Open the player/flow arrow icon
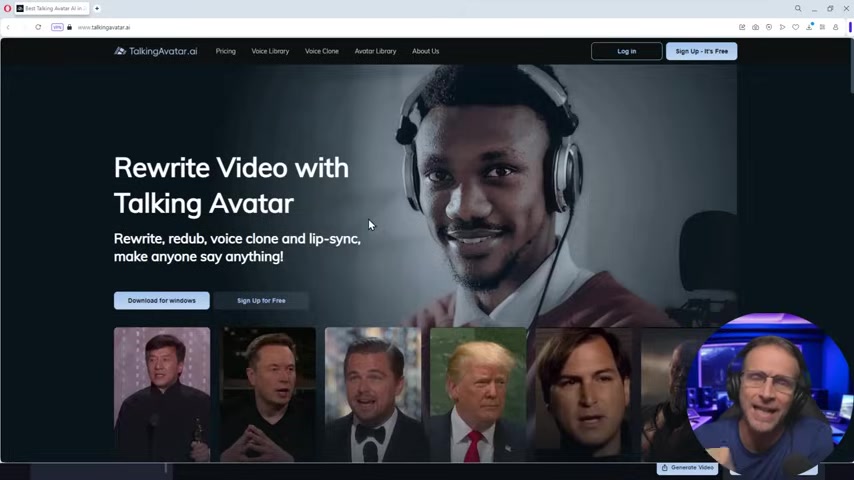854x480 pixels. (x=782, y=27)
